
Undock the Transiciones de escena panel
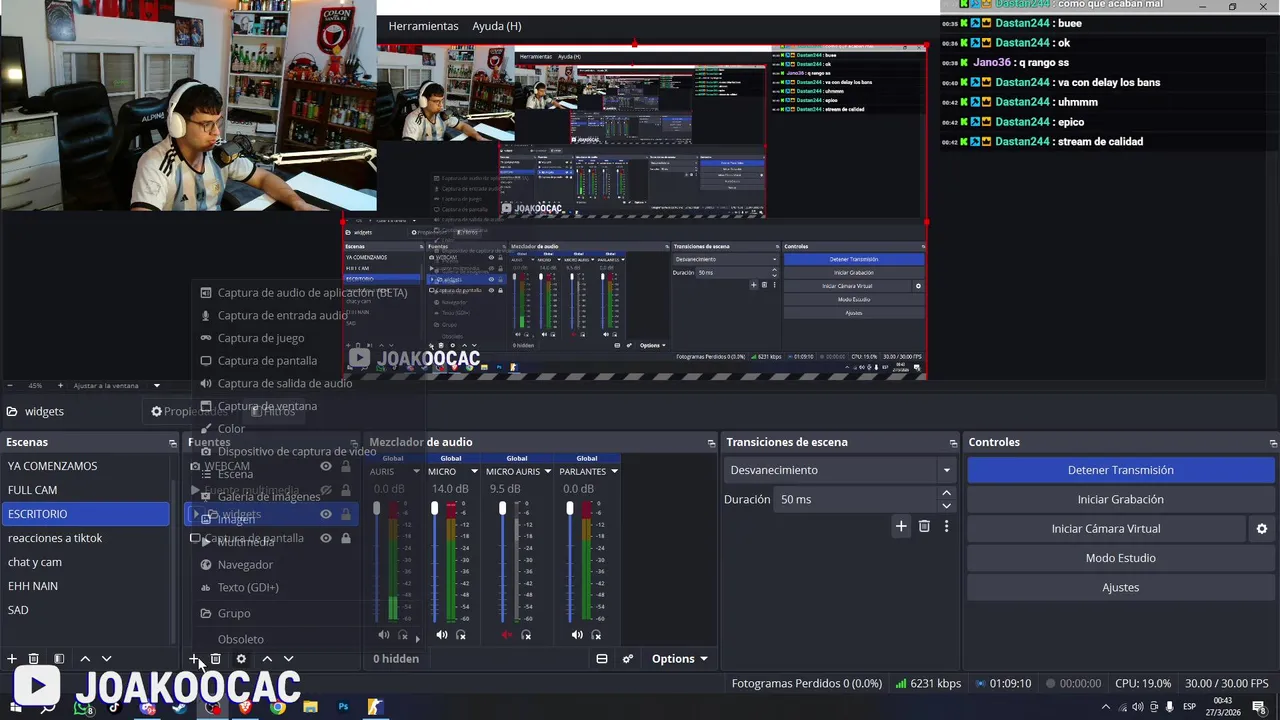953,442
